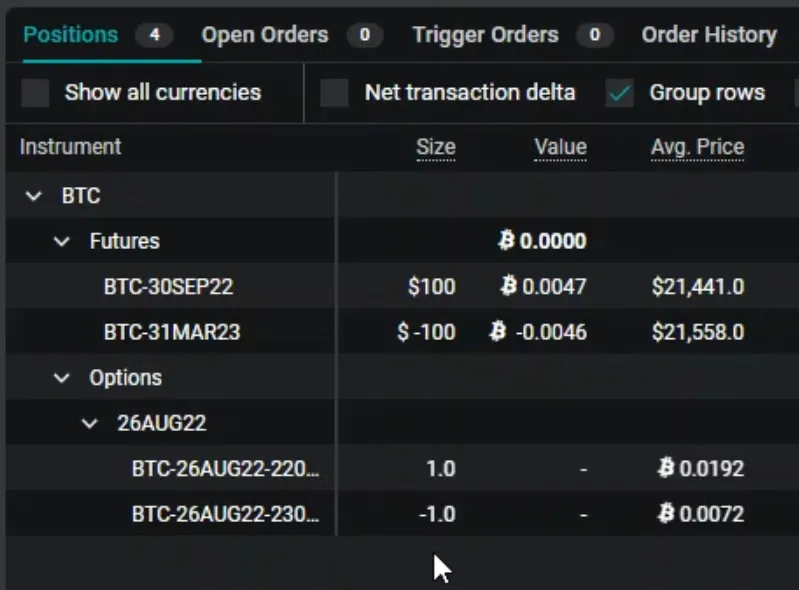Image resolution: width=799 pixels, height=590 pixels.
Task: Click the 0.0072 average price cell
Action: pos(701,514)
